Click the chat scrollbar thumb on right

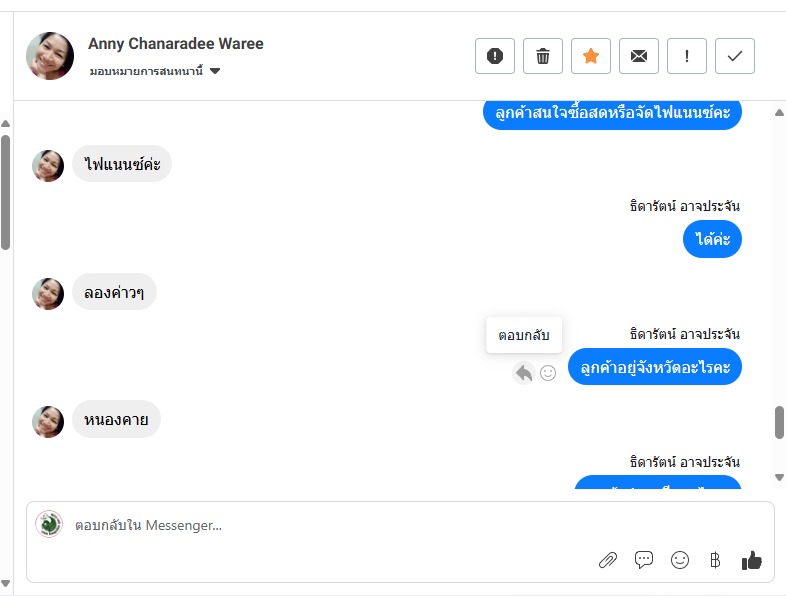click(x=779, y=422)
